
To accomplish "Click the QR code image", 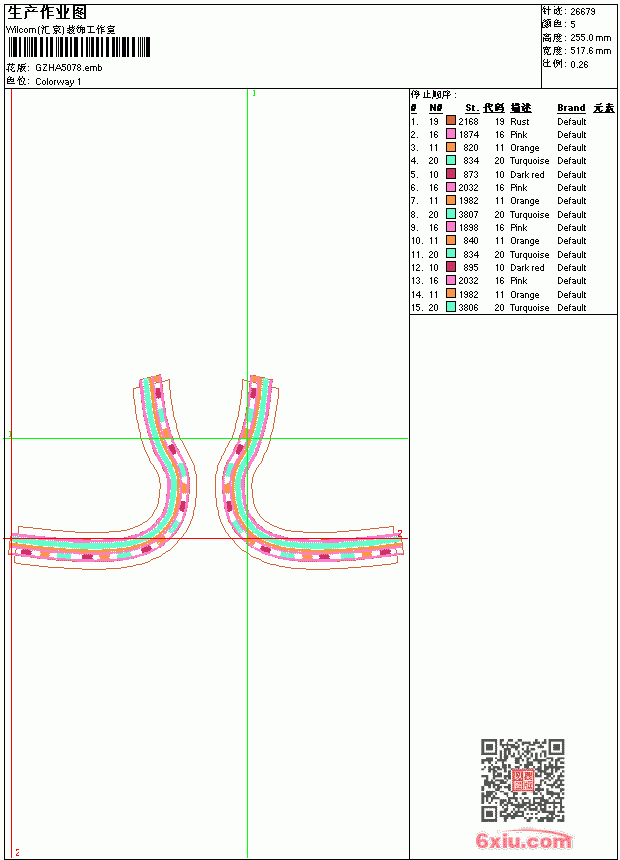I will point(522,779).
